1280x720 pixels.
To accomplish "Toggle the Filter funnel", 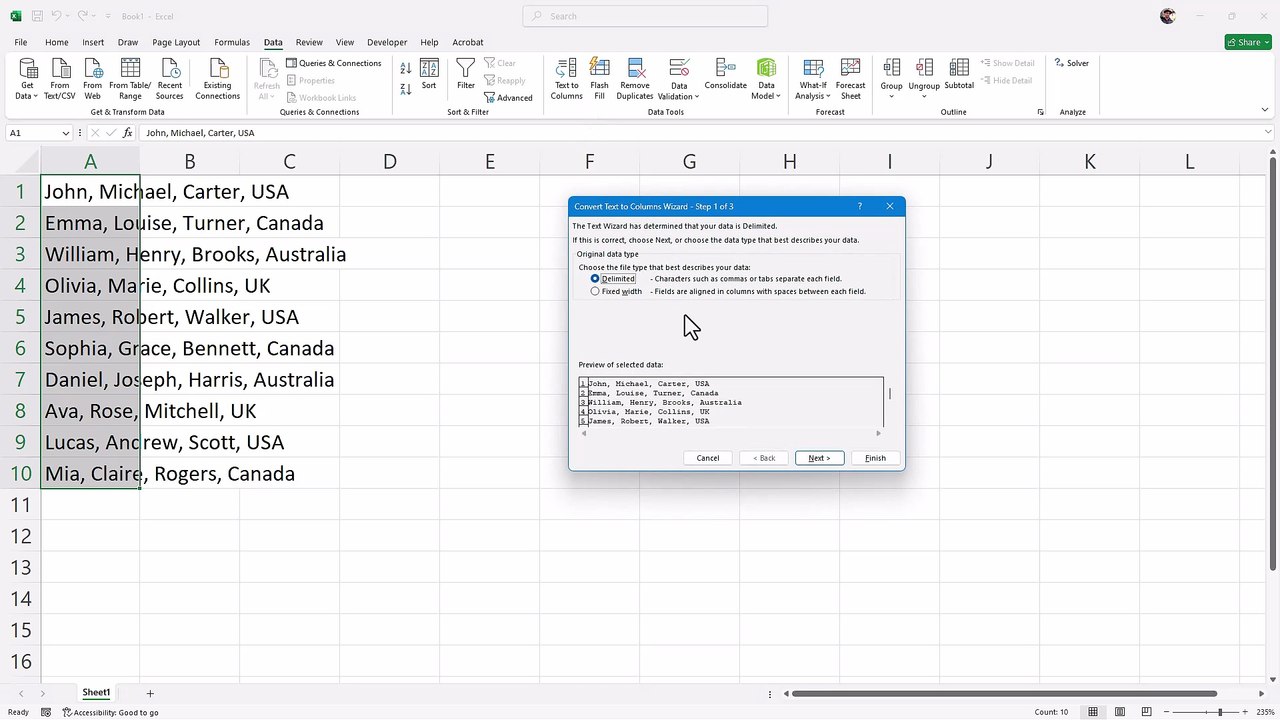I will pyautogui.click(x=466, y=75).
